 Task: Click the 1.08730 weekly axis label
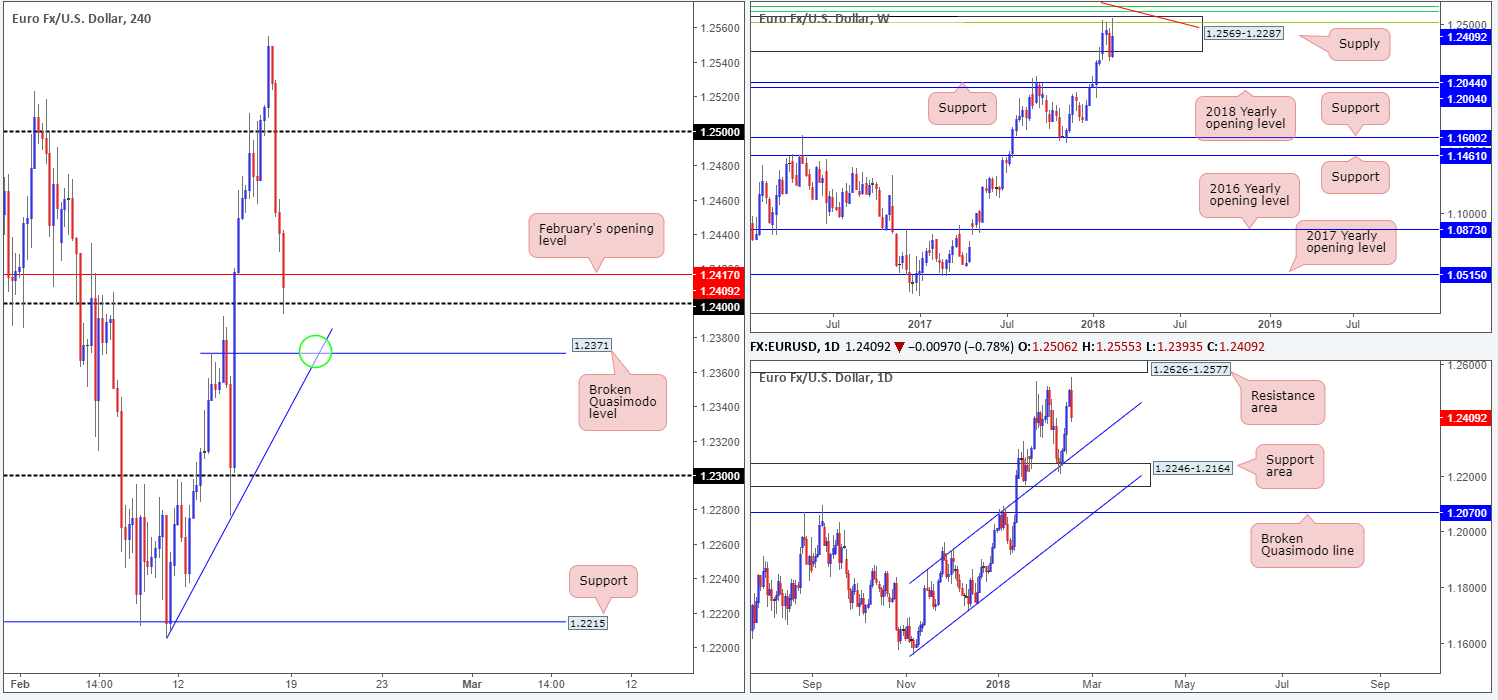1468,230
